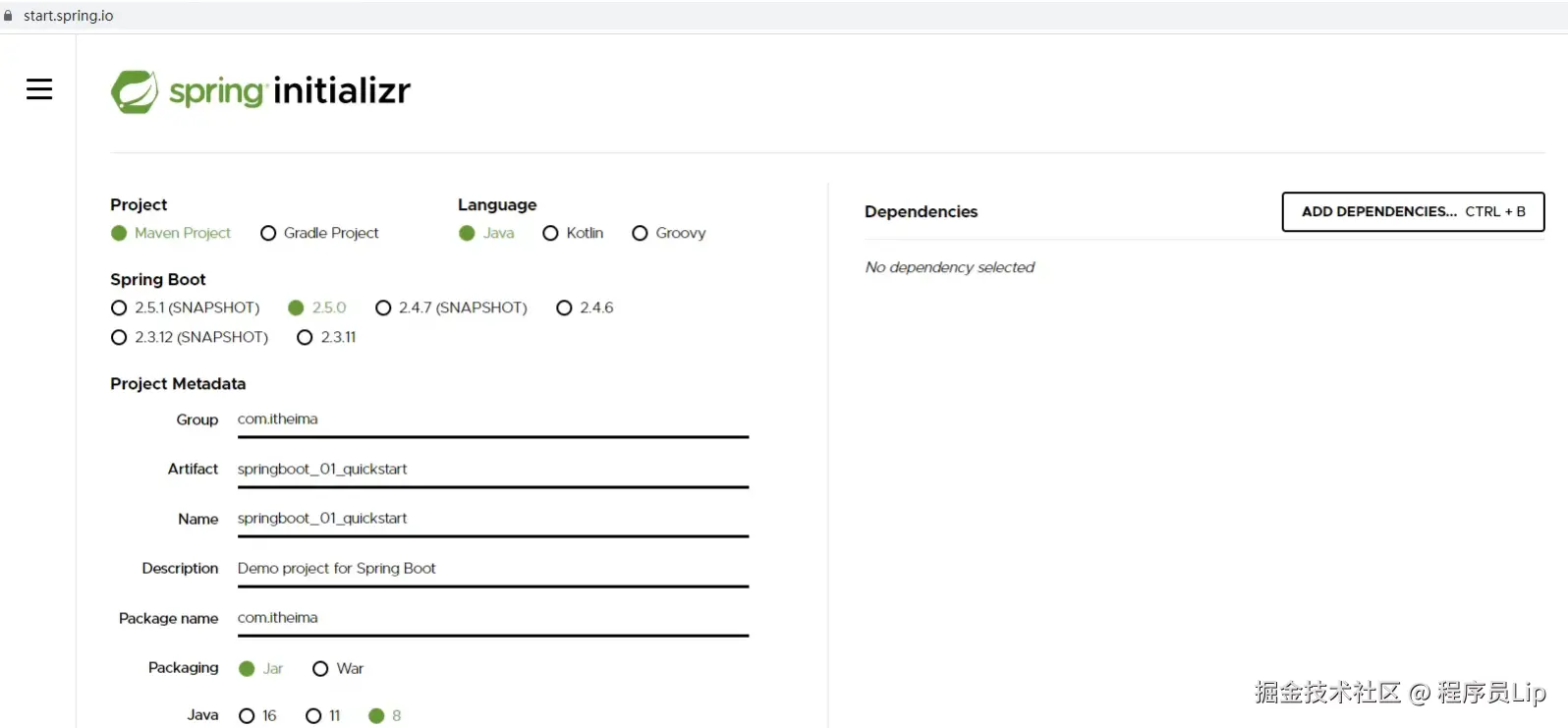Viewport: 1568px width, 728px height.
Task: Focus the Name input field
Action: coord(493,519)
